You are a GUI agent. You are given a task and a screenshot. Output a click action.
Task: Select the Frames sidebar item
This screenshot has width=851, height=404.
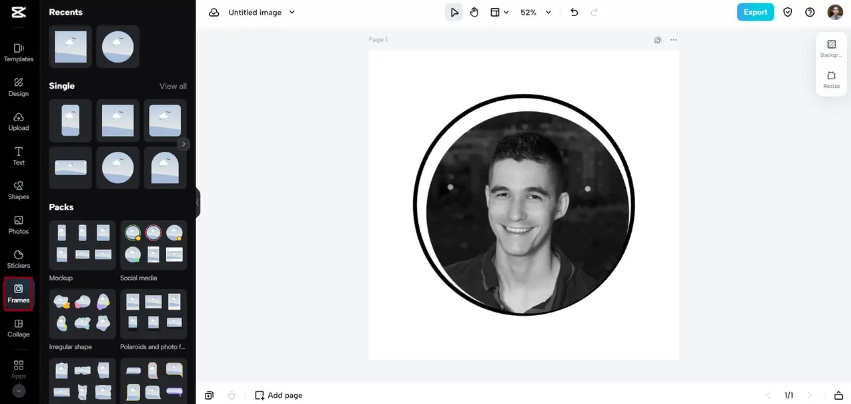[18, 294]
